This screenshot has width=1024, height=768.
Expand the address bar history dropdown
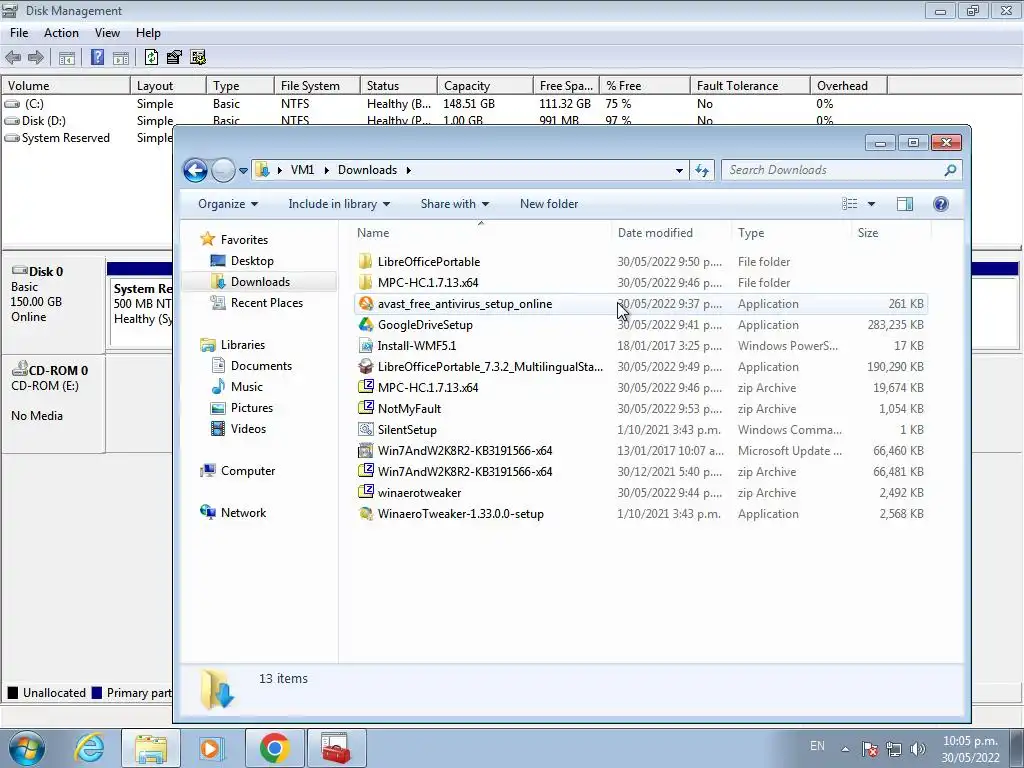point(679,170)
